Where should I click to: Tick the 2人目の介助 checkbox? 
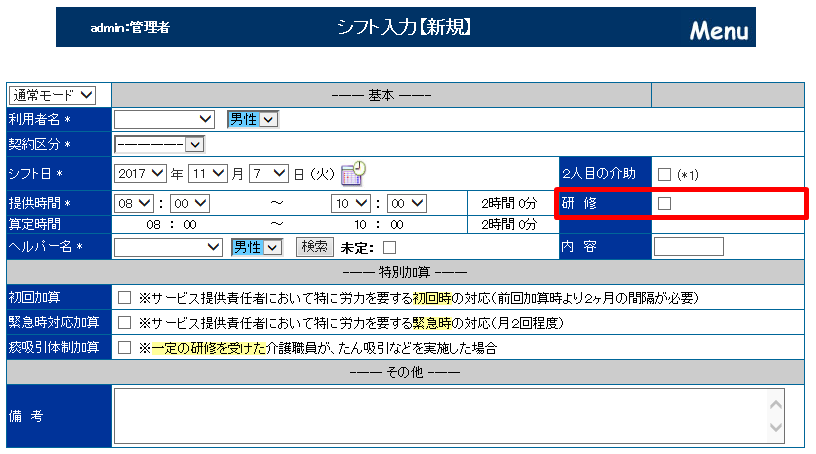point(665,174)
